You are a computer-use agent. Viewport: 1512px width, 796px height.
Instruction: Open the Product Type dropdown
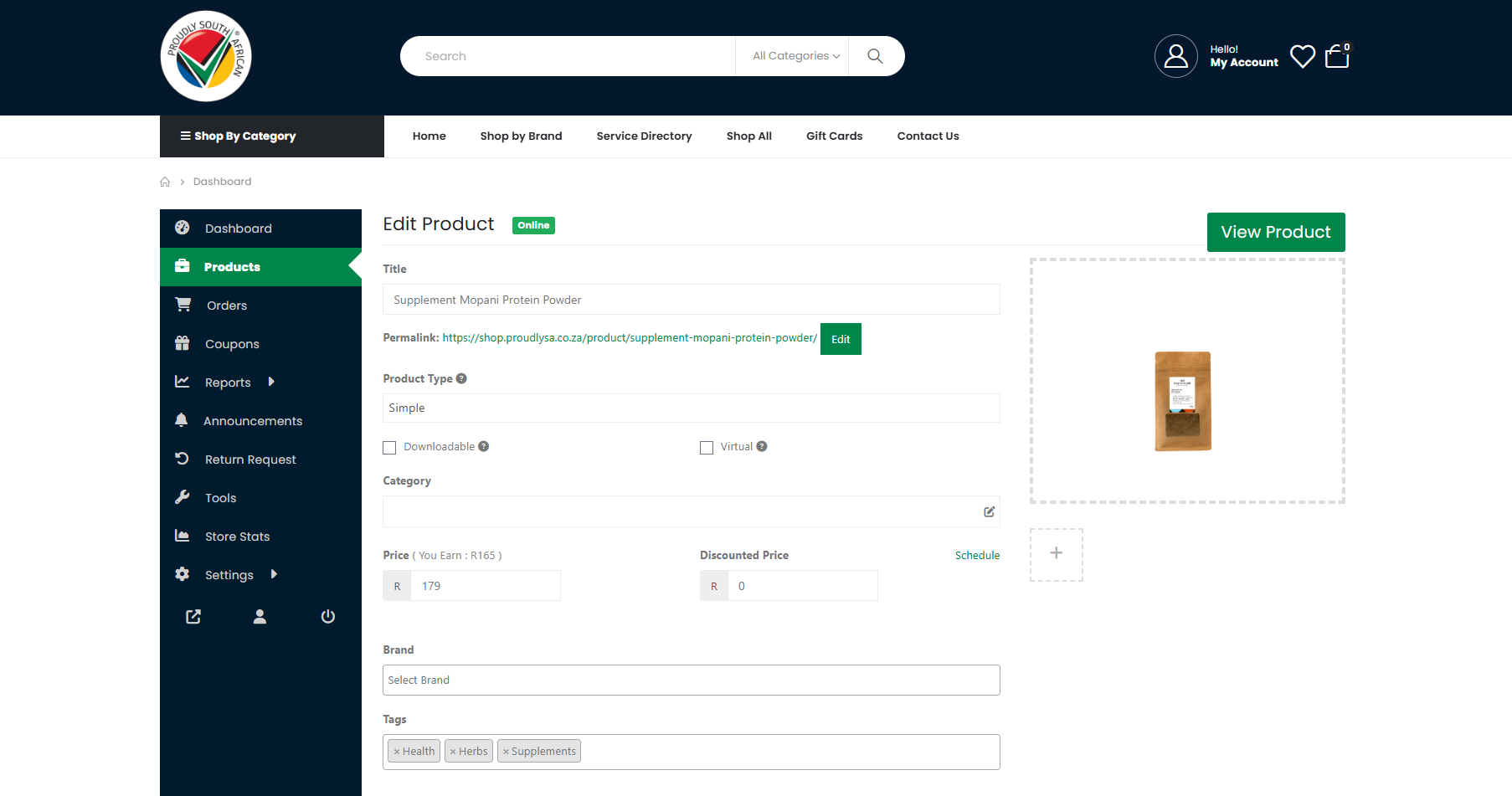691,408
